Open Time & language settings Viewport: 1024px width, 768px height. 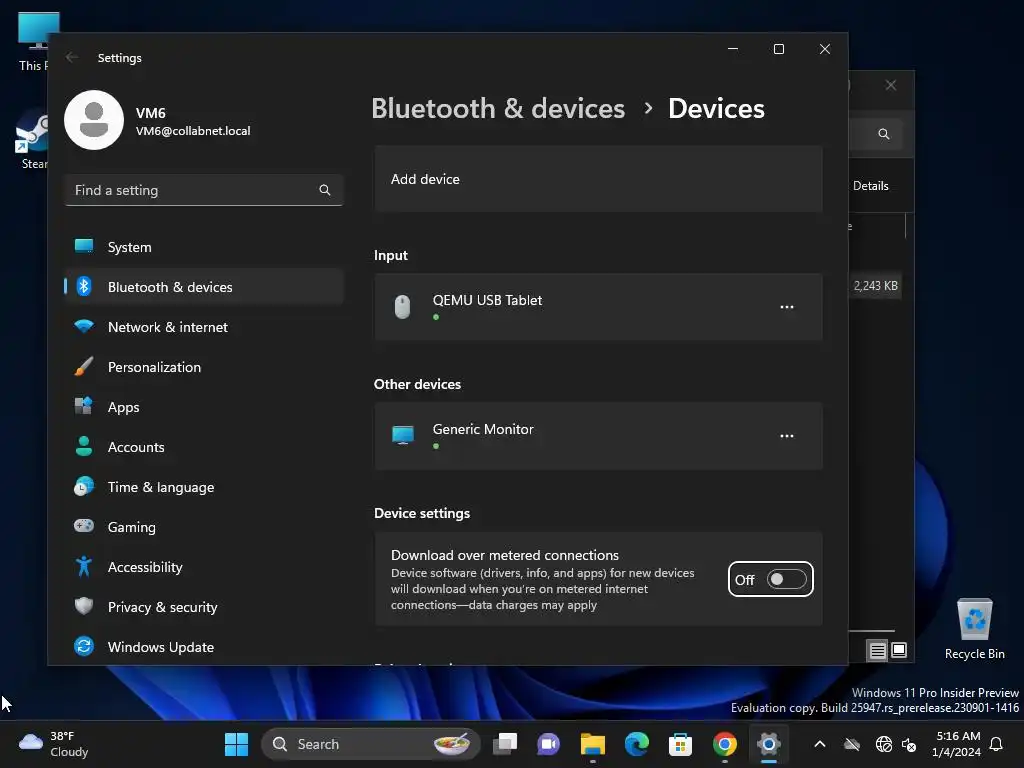pos(204,487)
